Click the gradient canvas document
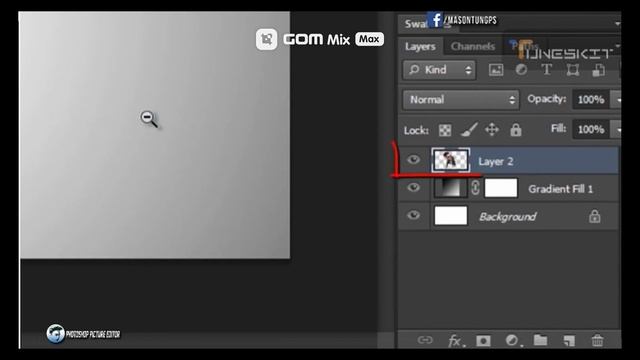 (155, 135)
